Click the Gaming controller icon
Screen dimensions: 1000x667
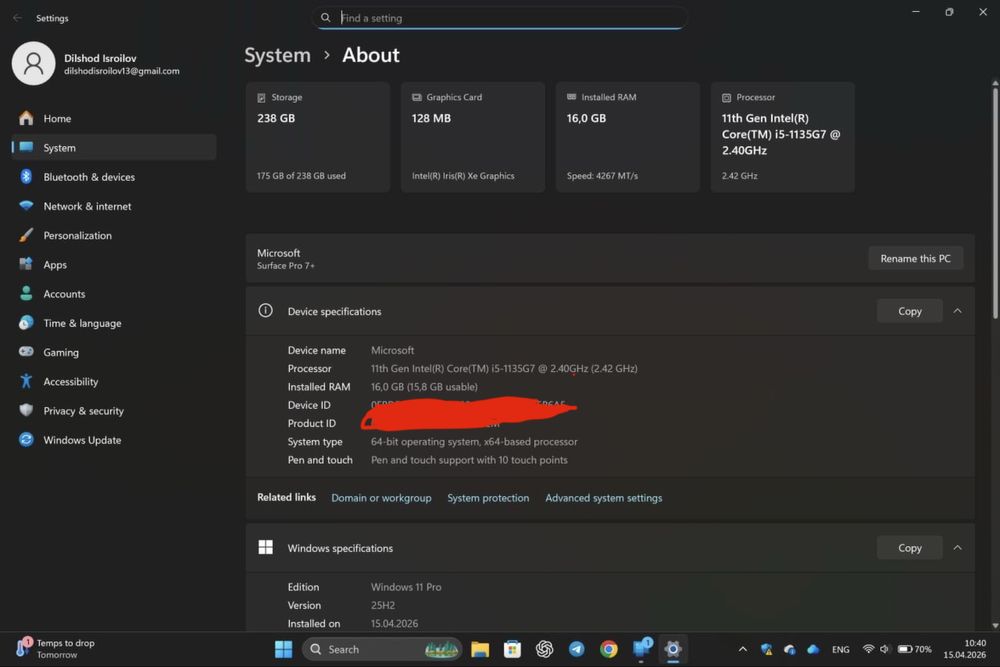pos(26,352)
